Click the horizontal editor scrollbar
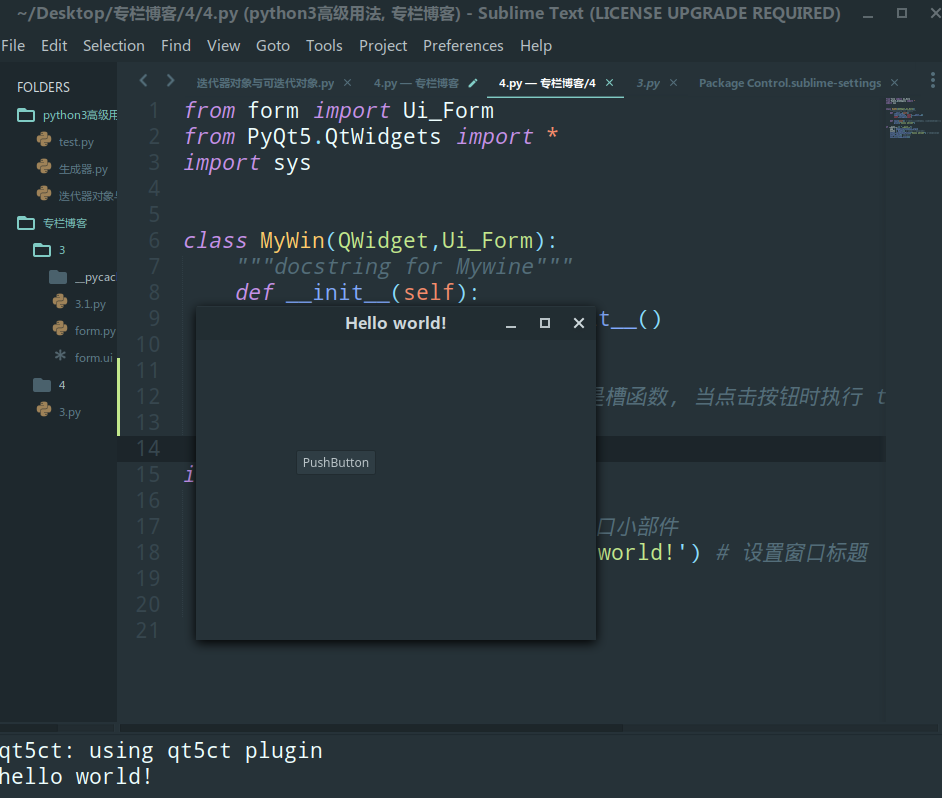The image size is (942, 798). point(371,728)
